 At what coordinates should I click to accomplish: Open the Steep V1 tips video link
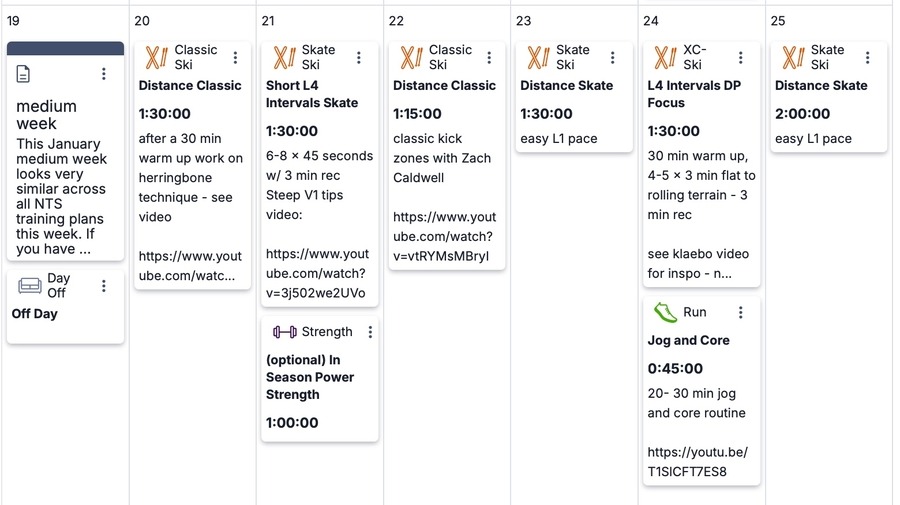coord(316,273)
